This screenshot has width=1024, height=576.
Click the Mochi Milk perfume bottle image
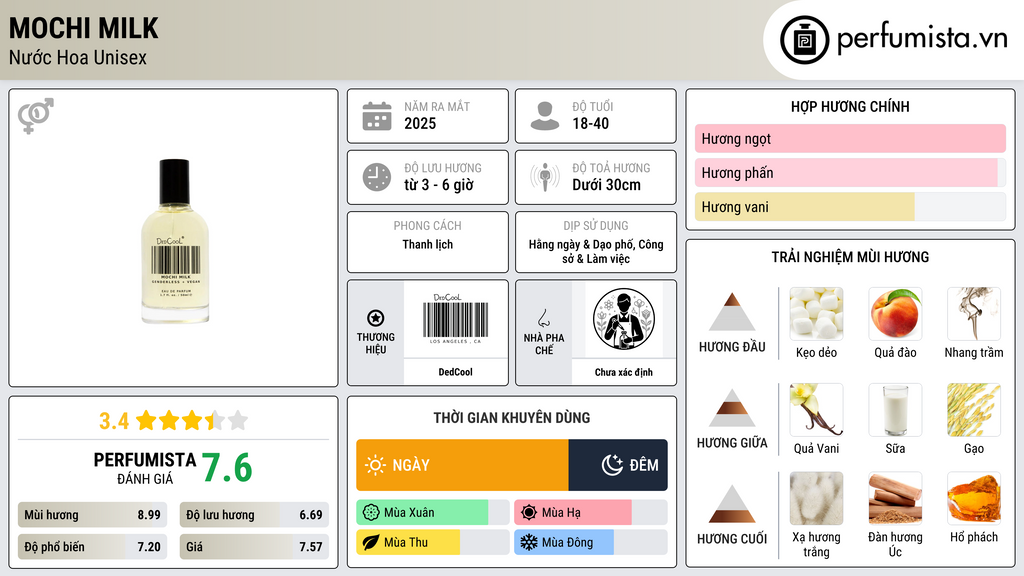pos(174,241)
